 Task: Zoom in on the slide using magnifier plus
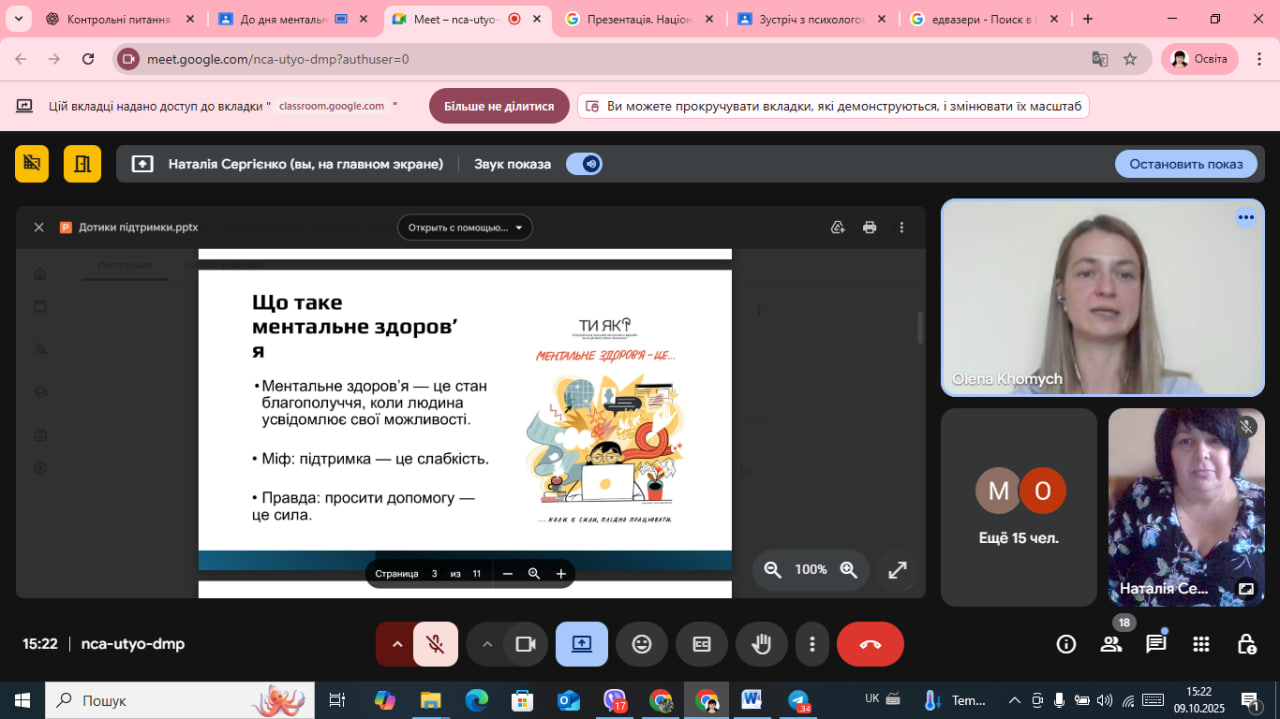tap(849, 569)
